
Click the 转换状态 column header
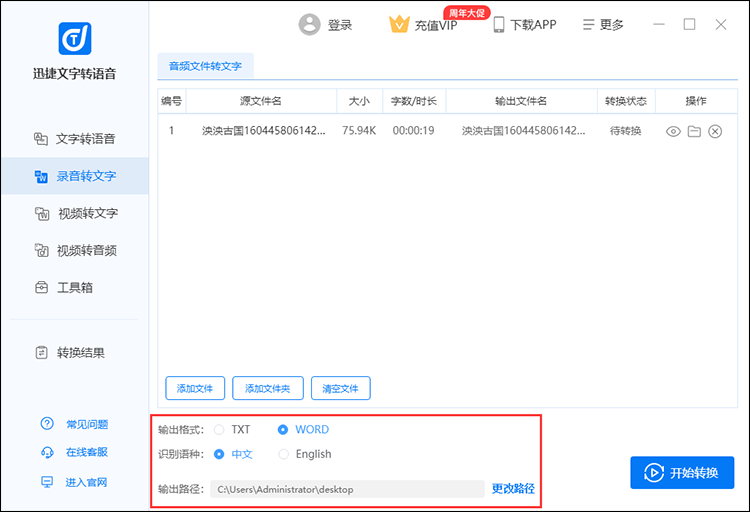click(x=626, y=101)
